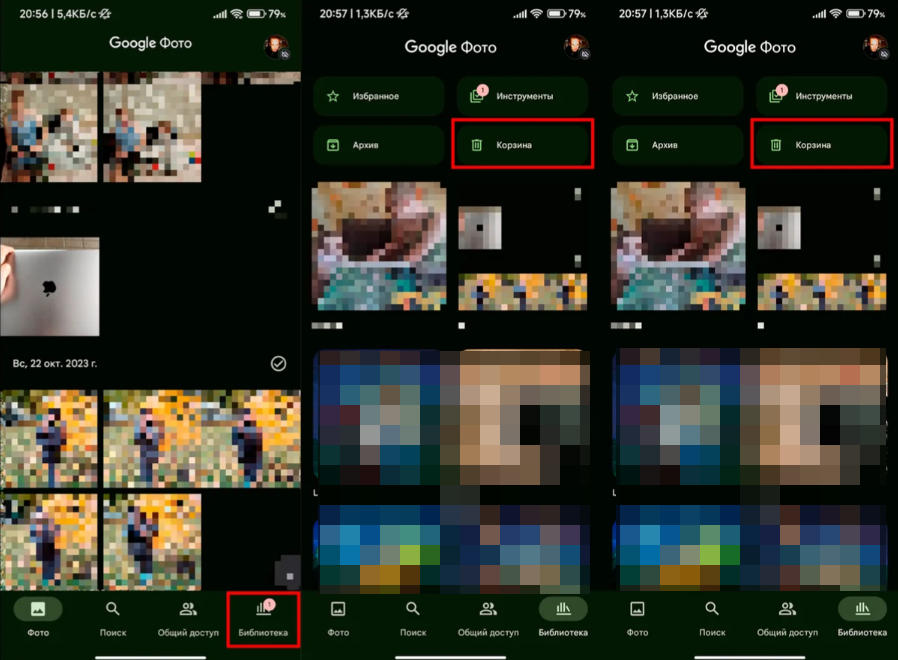The height and width of the screenshot is (660, 898).
Task: Open Корзина in the right phone screen
Action: coord(821,145)
